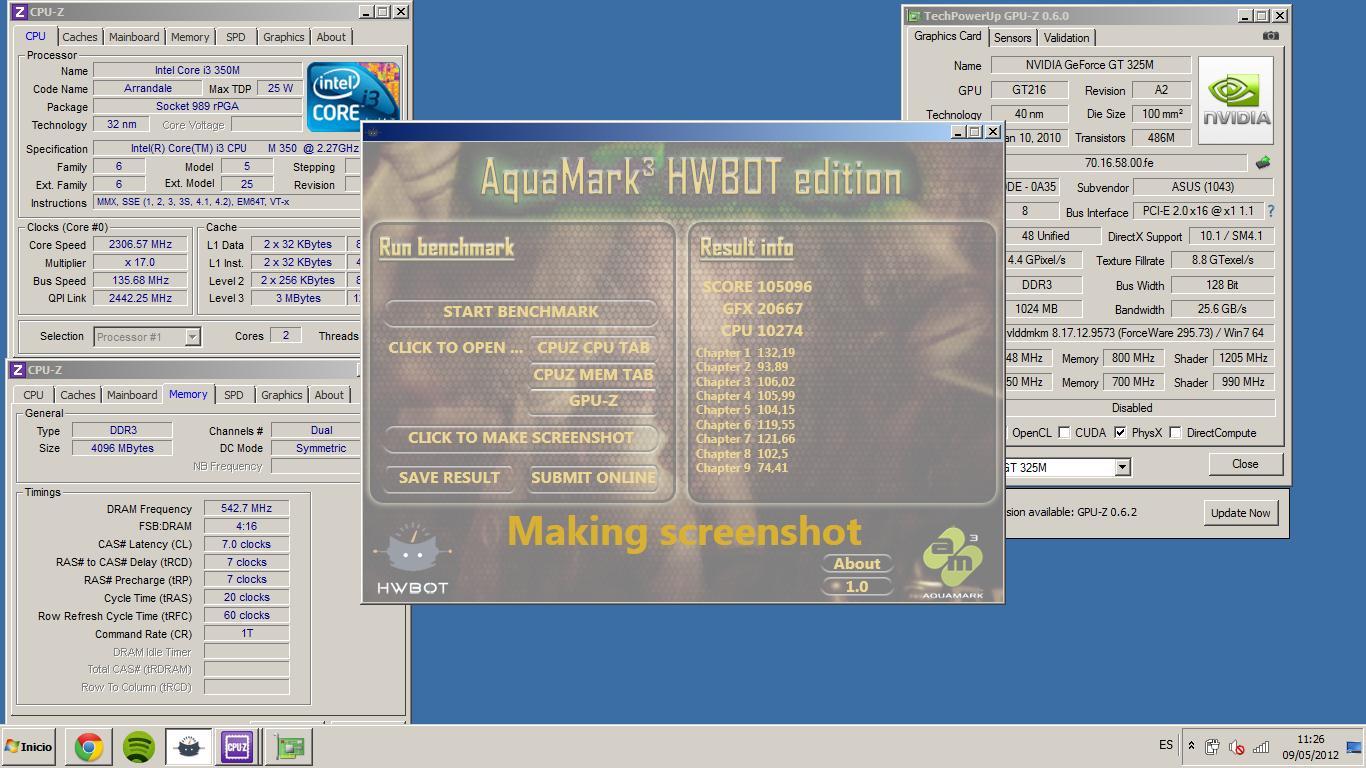Click the SCORE 105096 result text
This screenshot has width=1366, height=768.
coord(757,287)
